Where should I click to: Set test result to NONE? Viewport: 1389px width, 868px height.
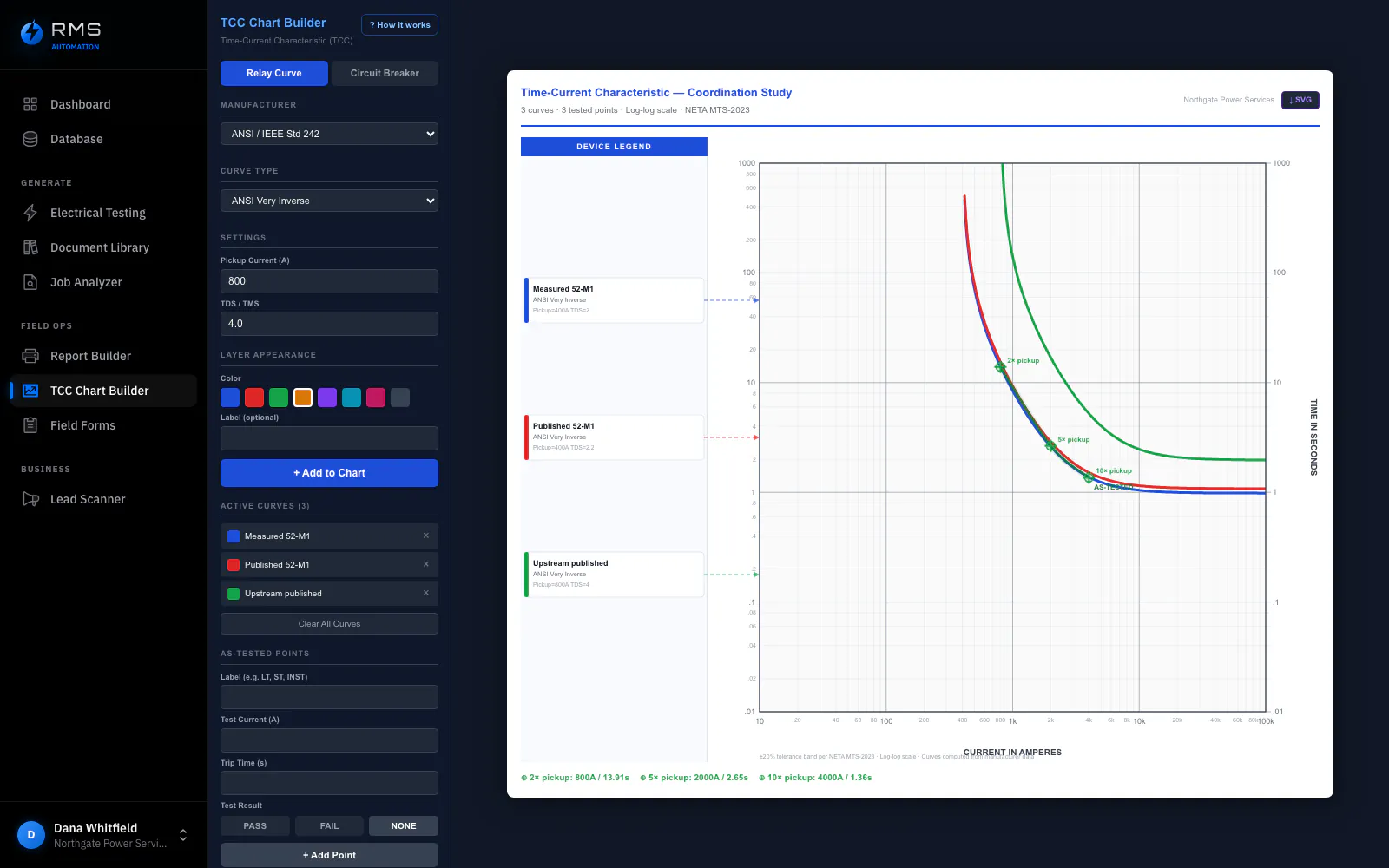pyautogui.click(x=404, y=826)
